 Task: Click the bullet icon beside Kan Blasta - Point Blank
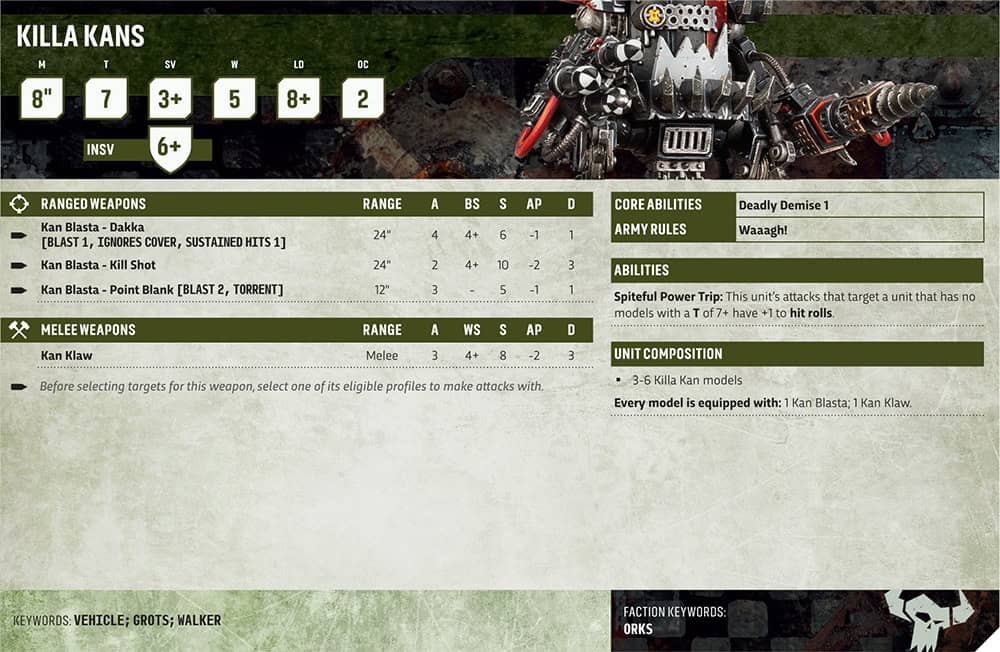pos(18,290)
